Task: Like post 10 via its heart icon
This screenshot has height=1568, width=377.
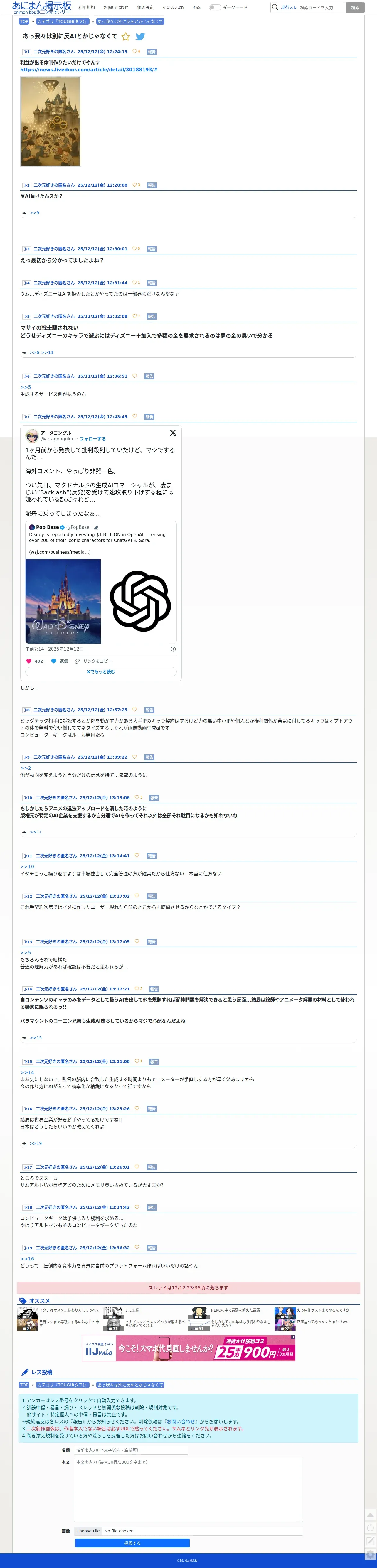Action: pyautogui.click(x=137, y=797)
